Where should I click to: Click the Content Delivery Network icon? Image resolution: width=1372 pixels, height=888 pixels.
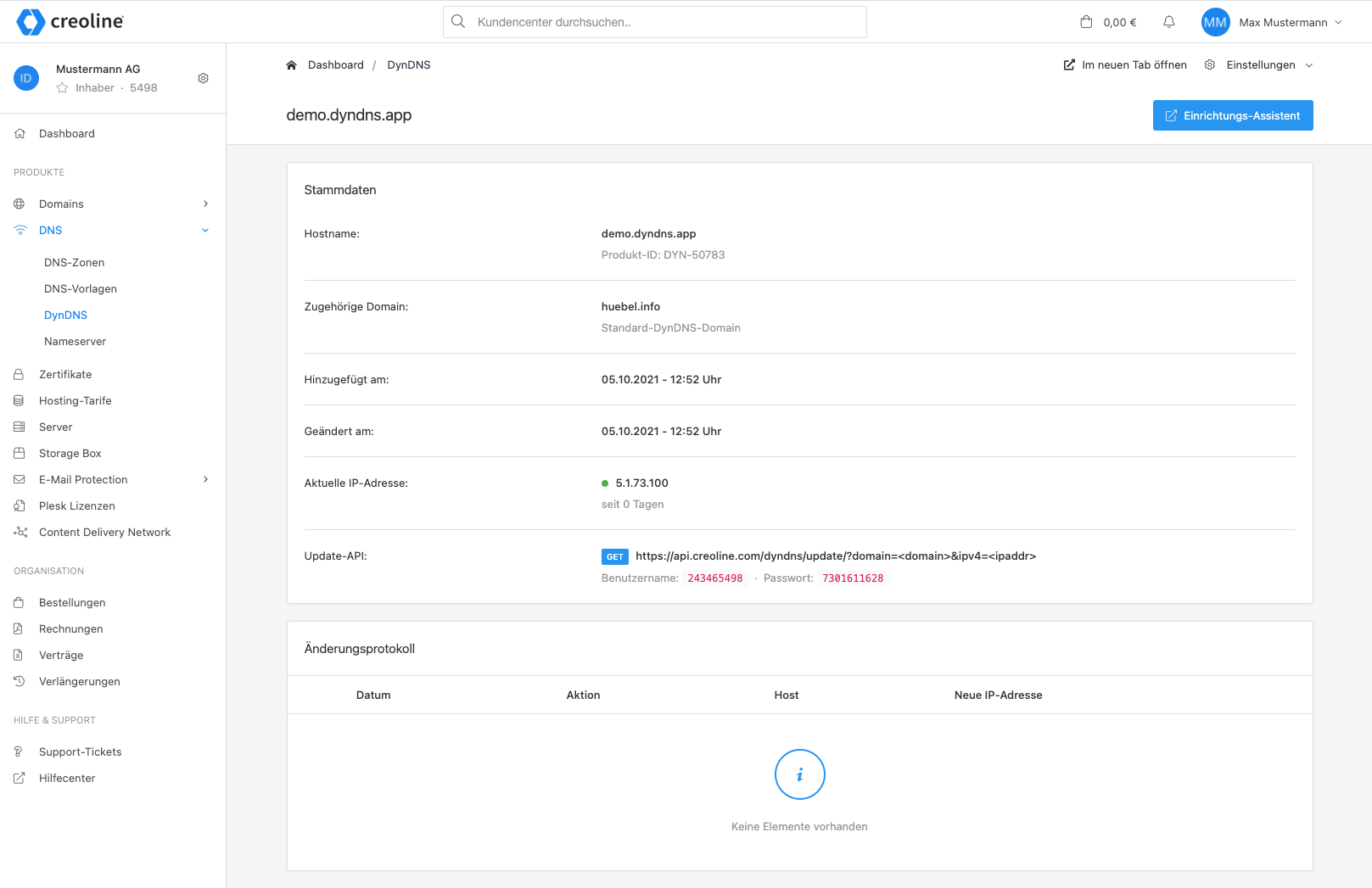tap(20, 532)
